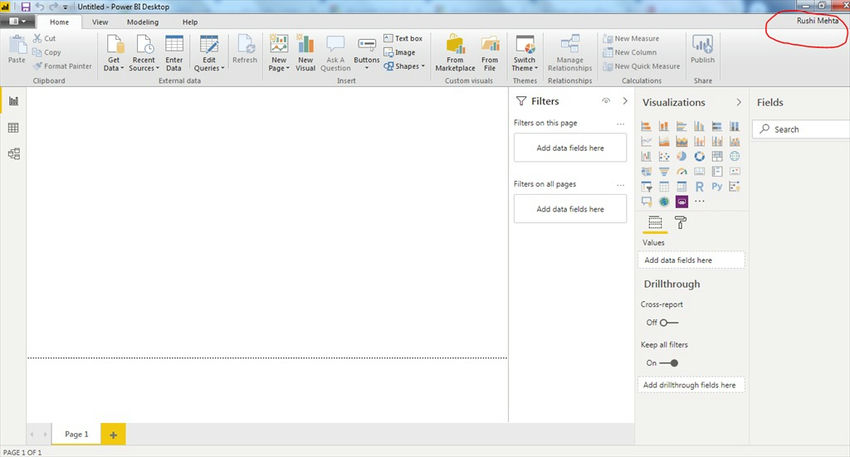
Task: Click the Save icon in title bar
Action: (x=25, y=7)
